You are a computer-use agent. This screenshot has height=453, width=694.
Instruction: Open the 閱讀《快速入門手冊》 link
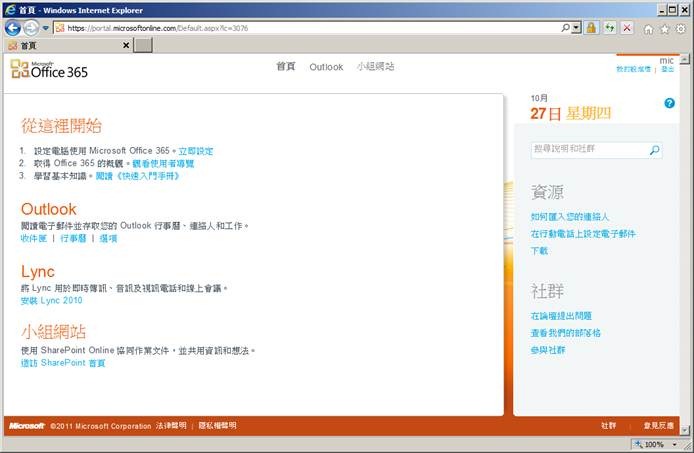point(138,176)
